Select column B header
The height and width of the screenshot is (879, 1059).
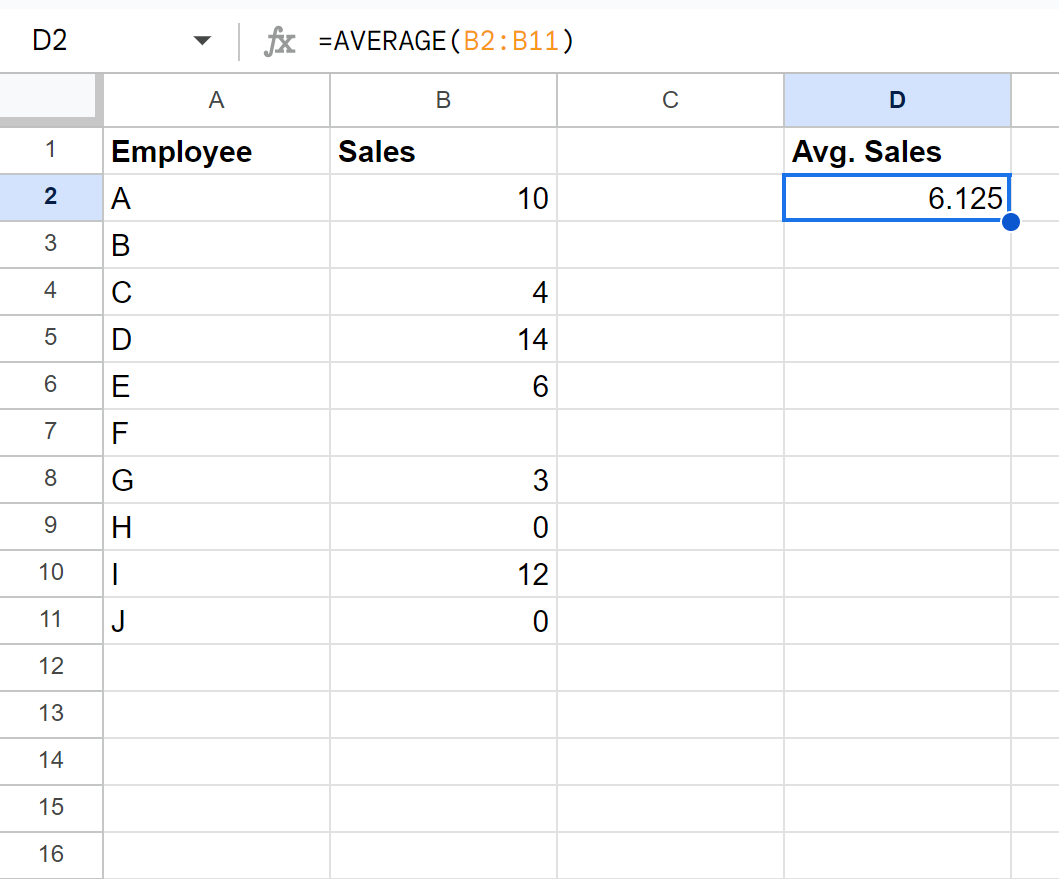[x=443, y=100]
